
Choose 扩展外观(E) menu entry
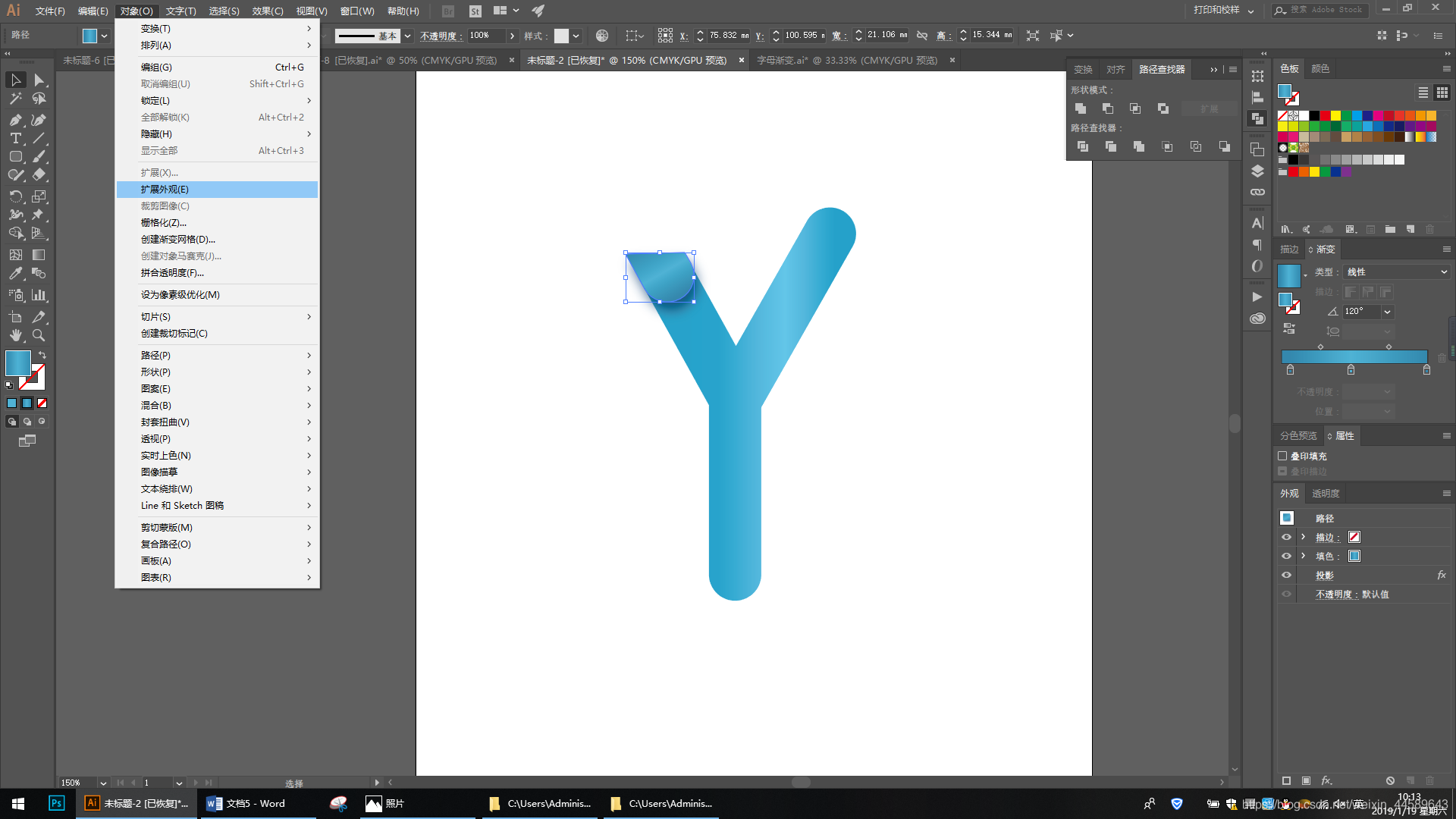point(165,190)
